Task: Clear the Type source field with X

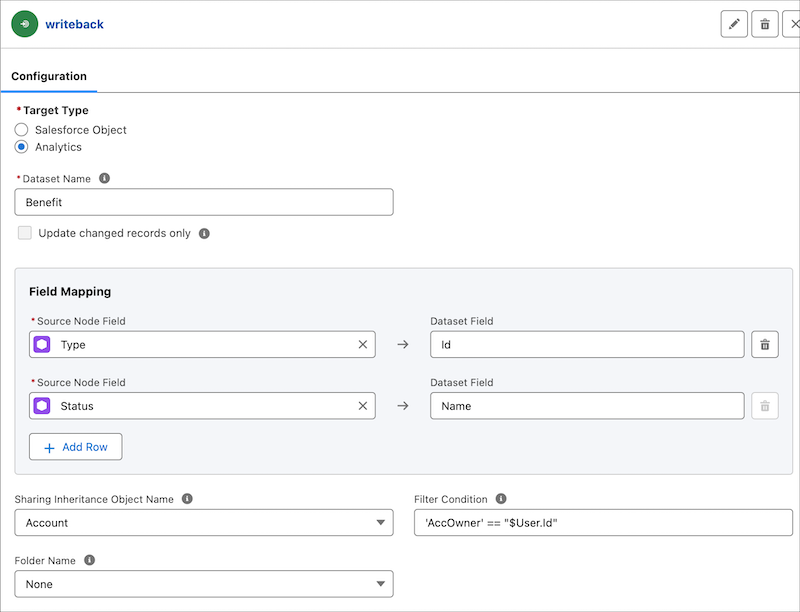Action: pos(363,345)
